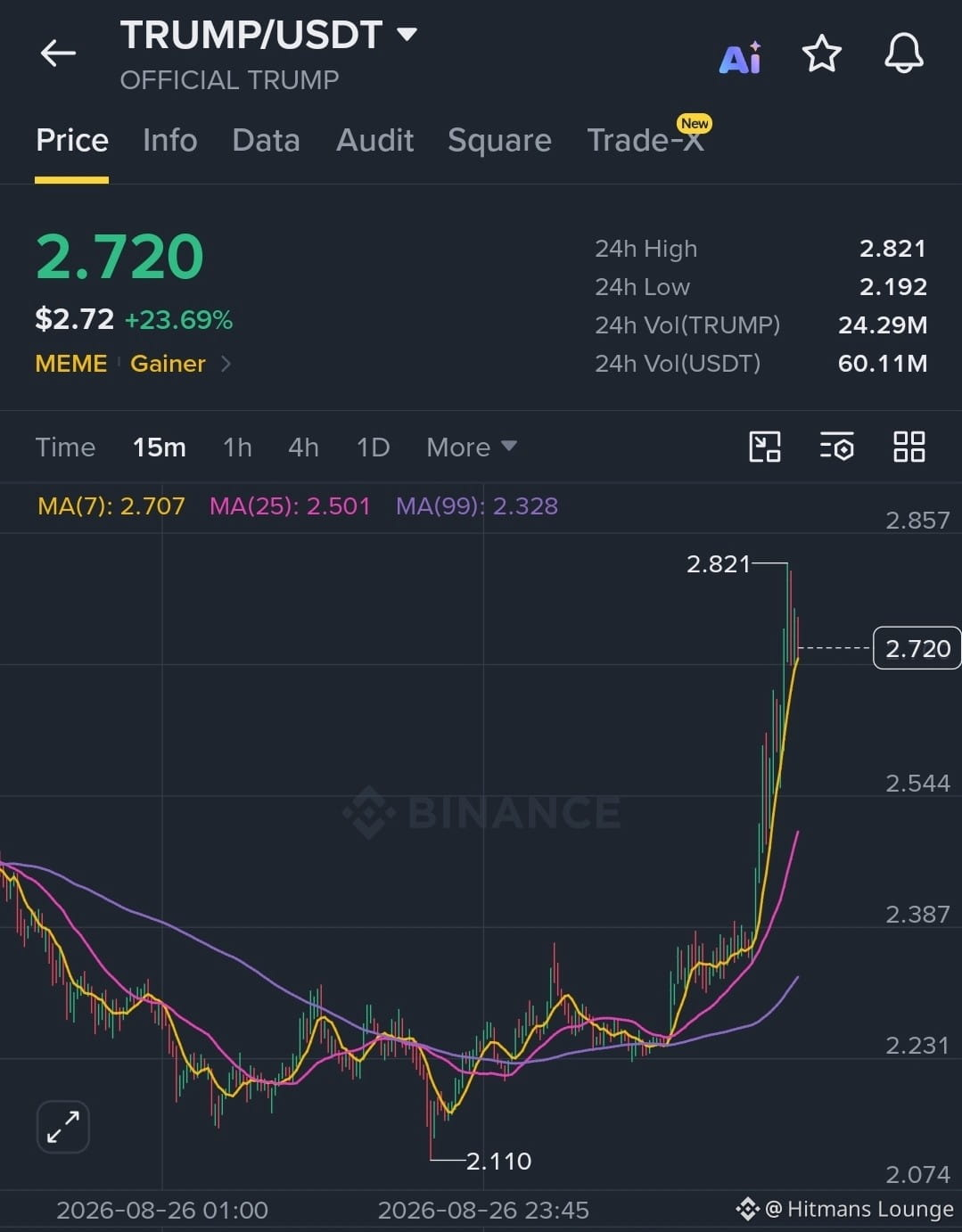Click the large 2.720 price value
962x1232 pixels.
[119, 257]
